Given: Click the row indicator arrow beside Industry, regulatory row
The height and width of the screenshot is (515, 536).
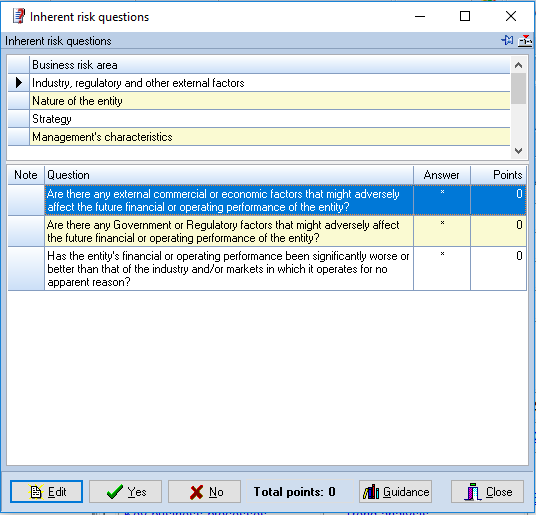Looking at the screenshot, I should coord(19,83).
